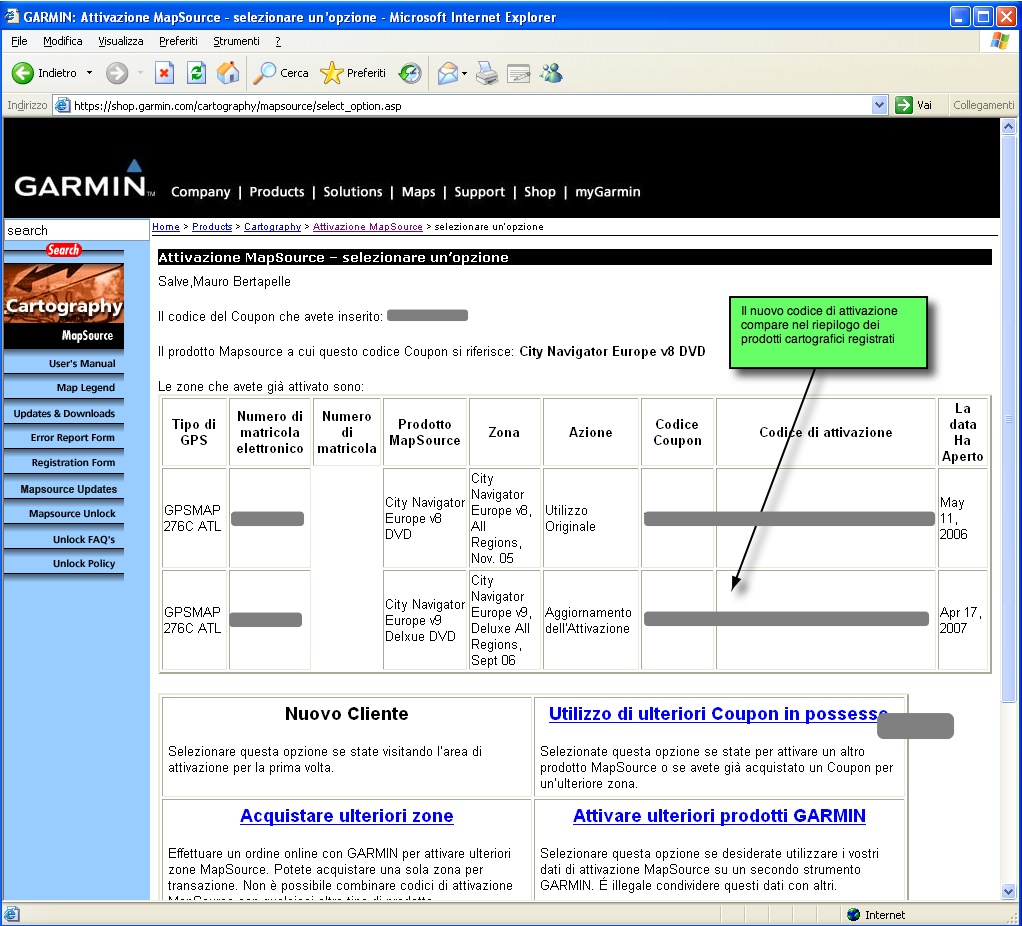Click the vertical scrollbar down arrow
This screenshot has width=1022, height=926.
pyautogui.click(x=1009, y=891)
